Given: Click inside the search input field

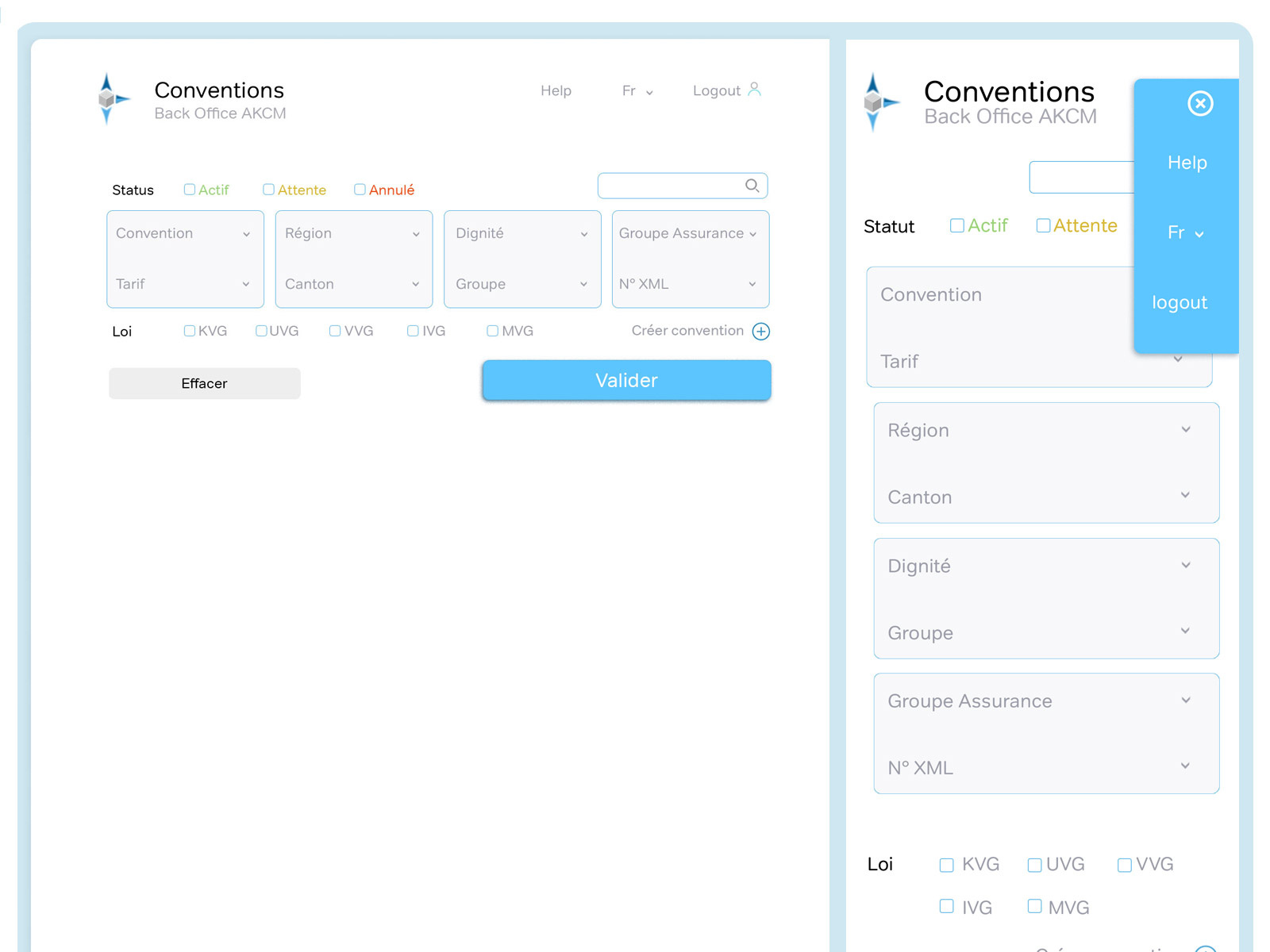Looking at the screenshot, I should pyautogui.click(x=675, y=186).
